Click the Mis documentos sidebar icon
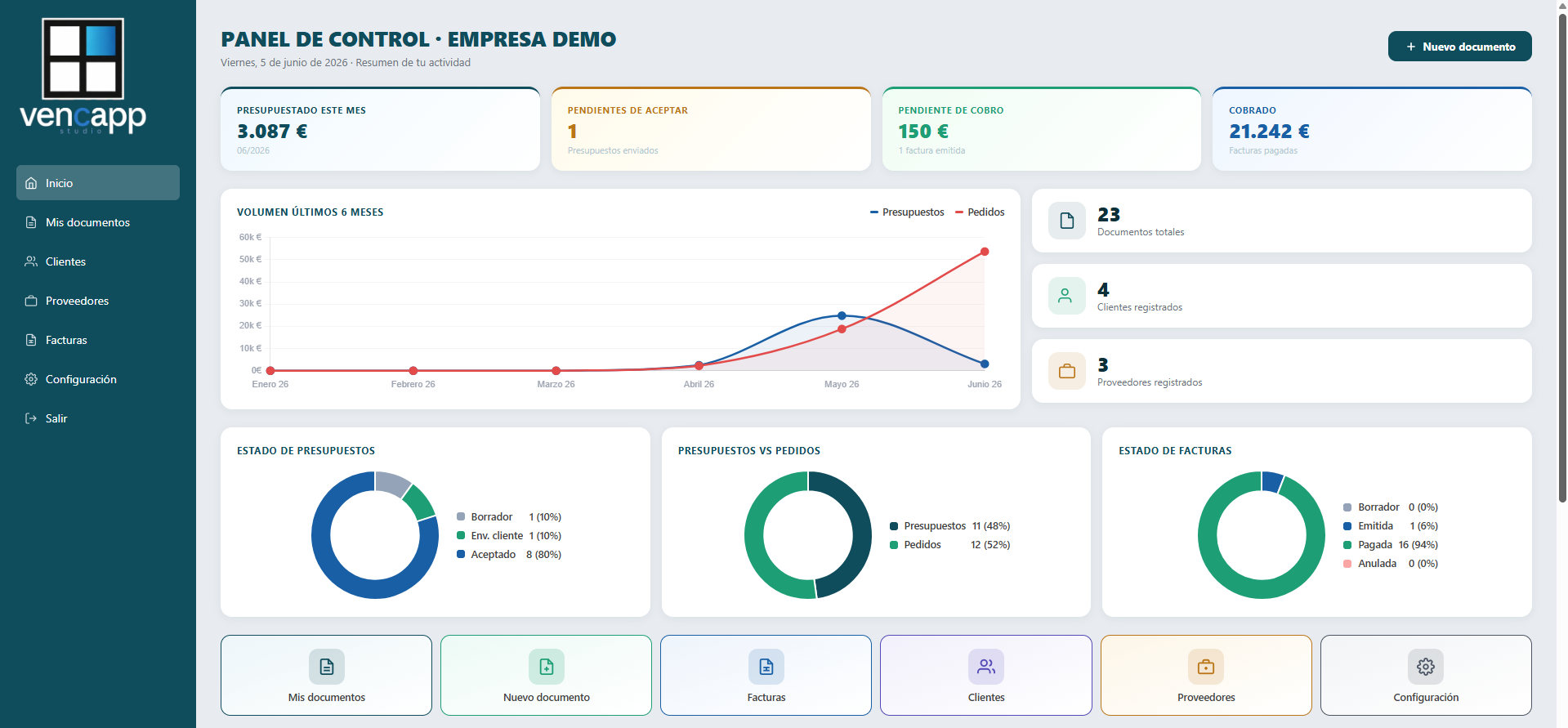This screenshot has height=728, width=1568. click(x=31, y=222)
